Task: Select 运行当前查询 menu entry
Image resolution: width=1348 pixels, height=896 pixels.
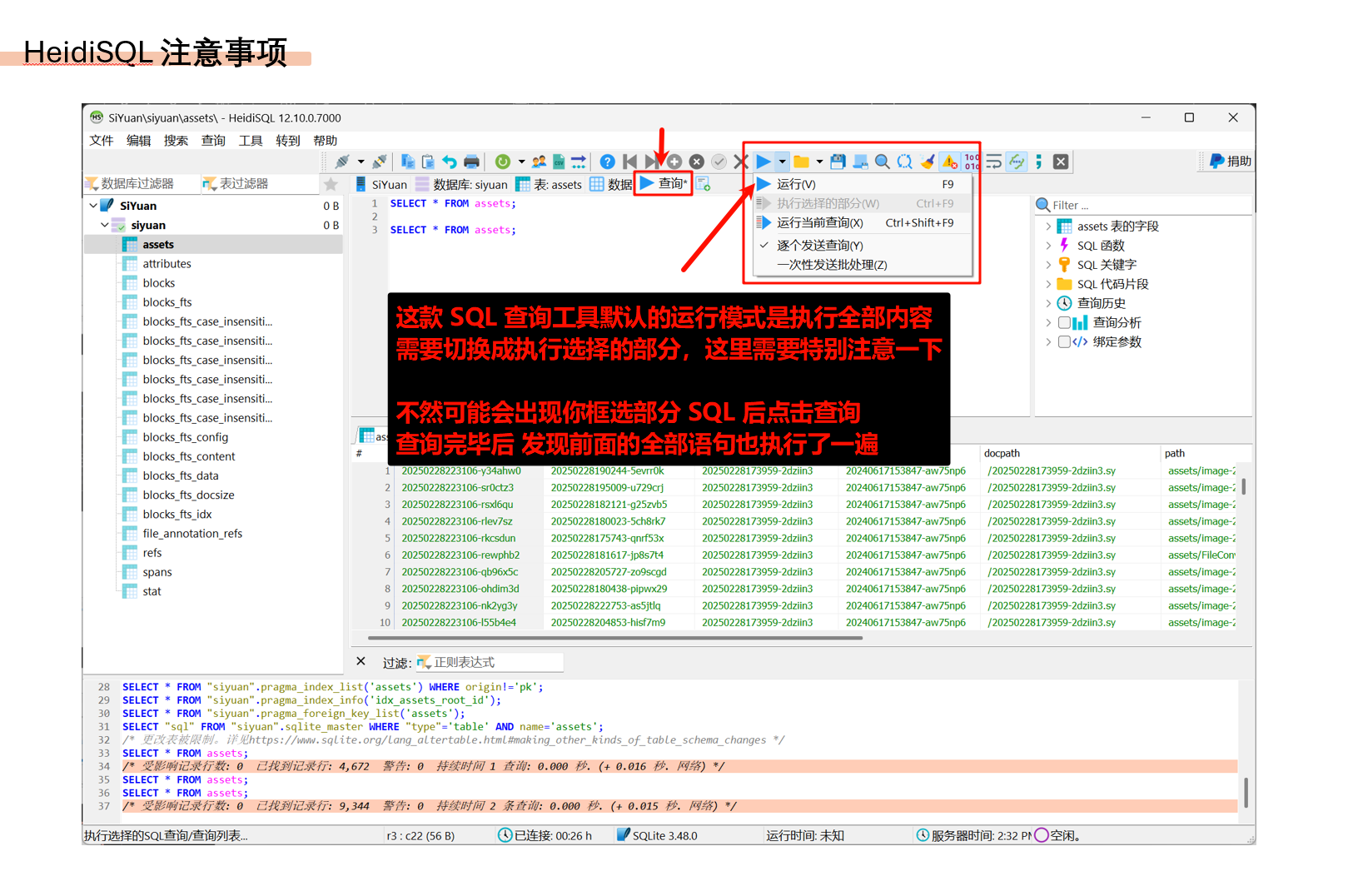Action: pyautogui.click(x=819, y=223)
